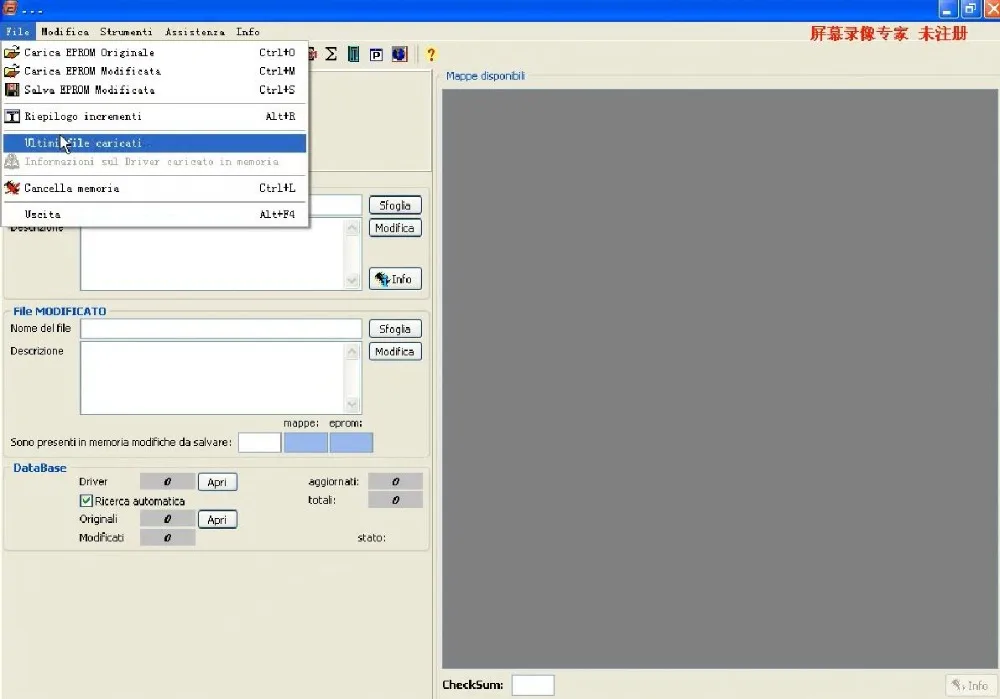Click the DataBase group label

[40, 467]
